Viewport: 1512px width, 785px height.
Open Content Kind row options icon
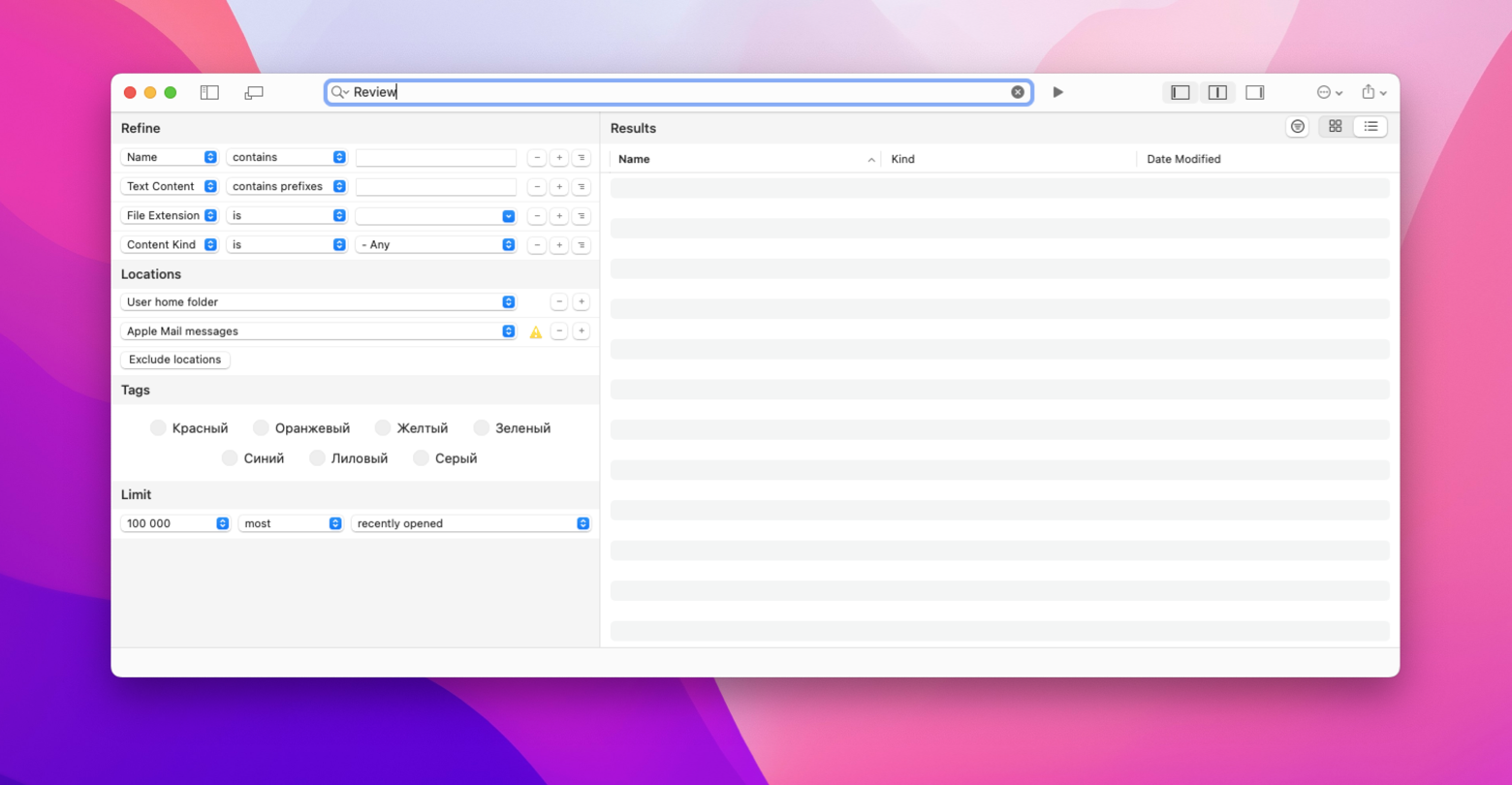[582, 244]
